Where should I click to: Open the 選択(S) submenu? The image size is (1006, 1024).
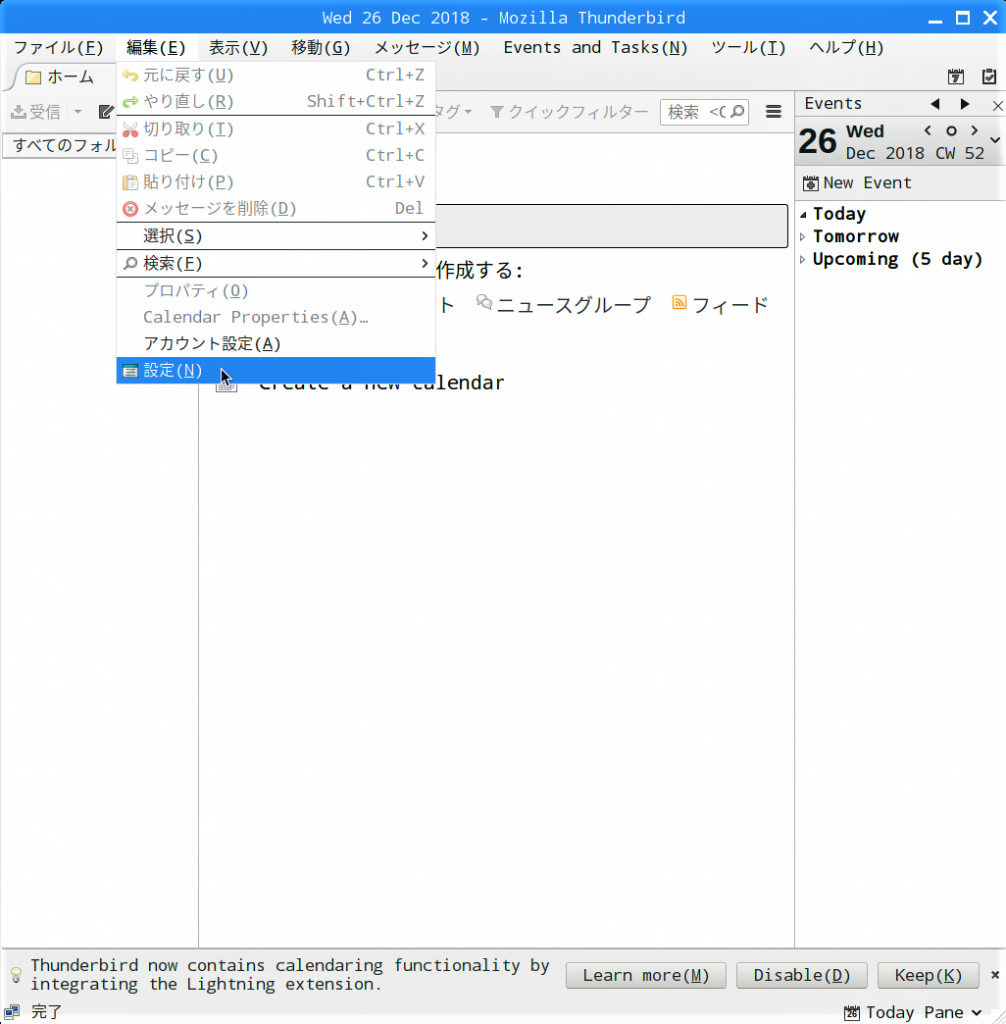pyautogui.click(x=276, y=236)
